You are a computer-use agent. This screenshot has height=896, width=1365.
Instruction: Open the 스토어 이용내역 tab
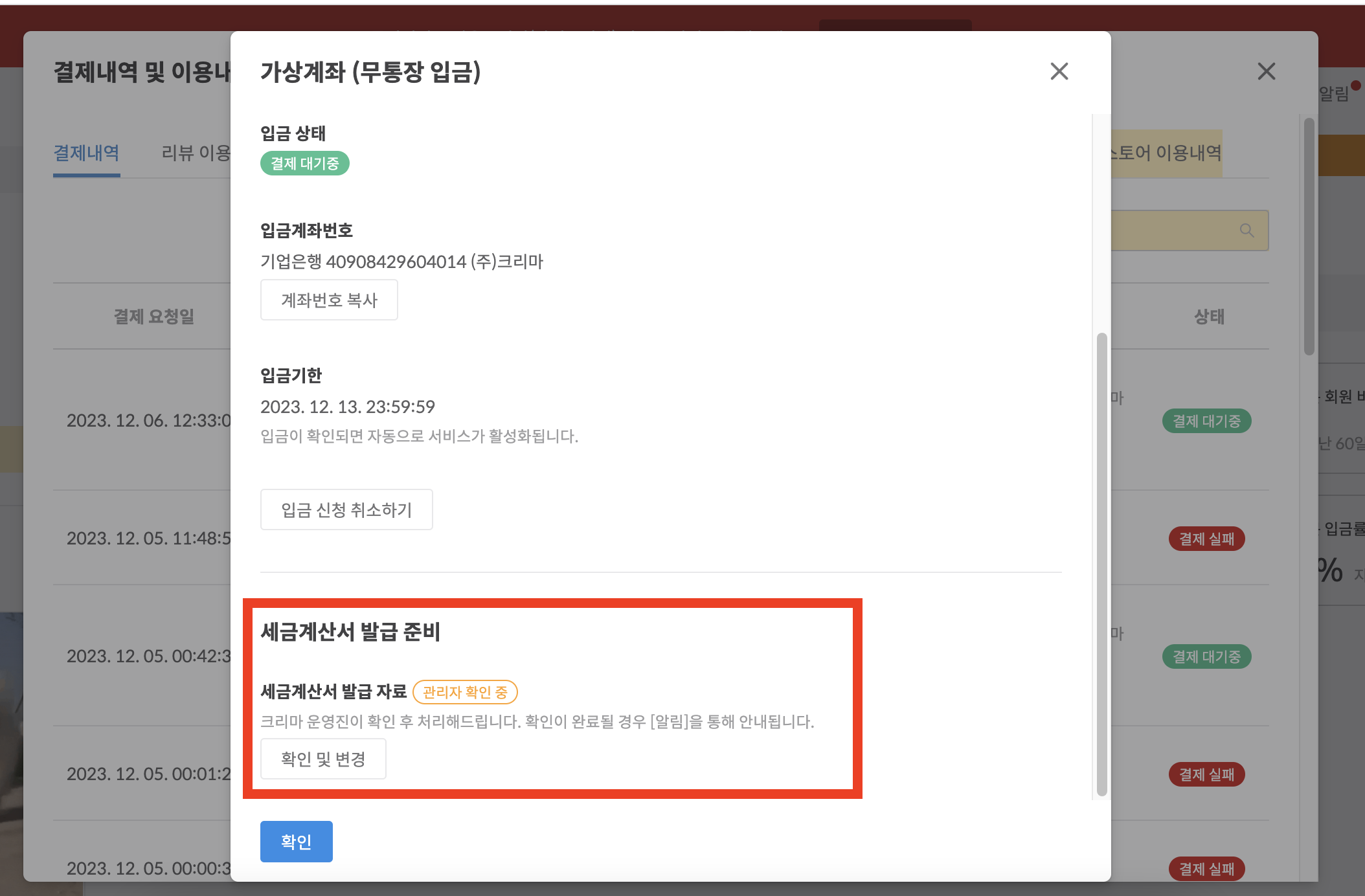coord(1166,153)
